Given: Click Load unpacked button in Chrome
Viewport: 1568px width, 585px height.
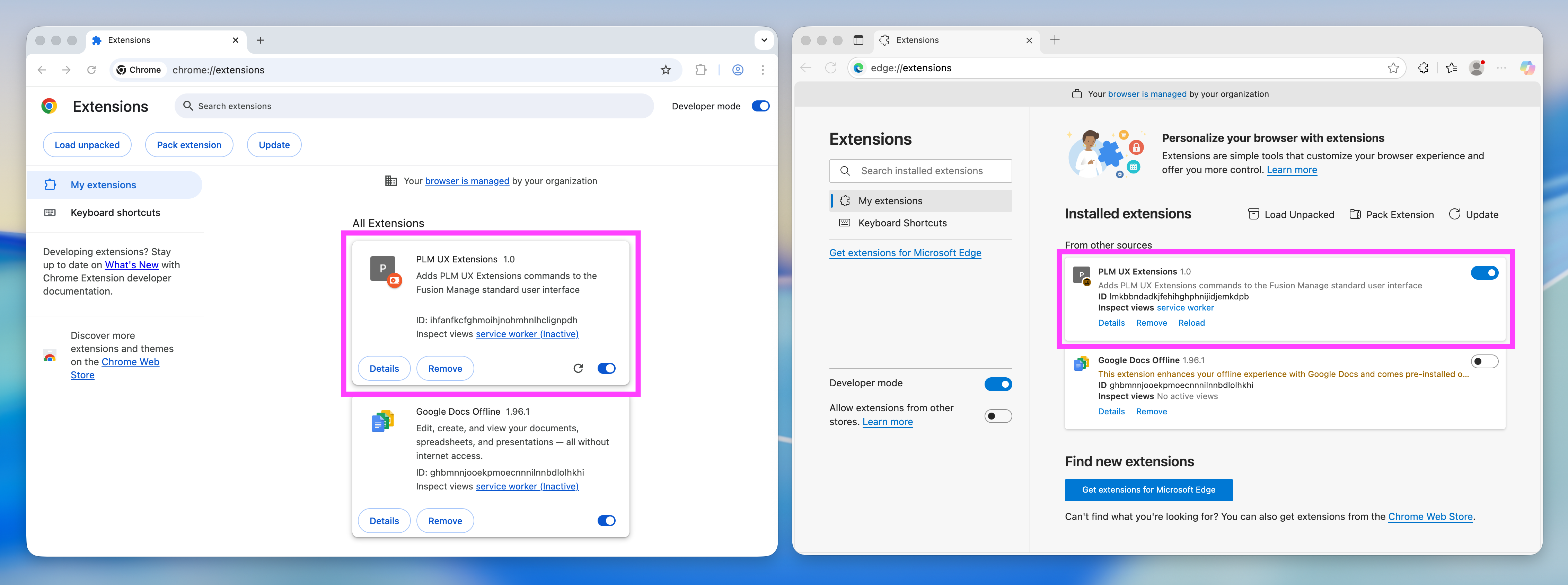Looking at the screenshot, I should coord(87,145).
